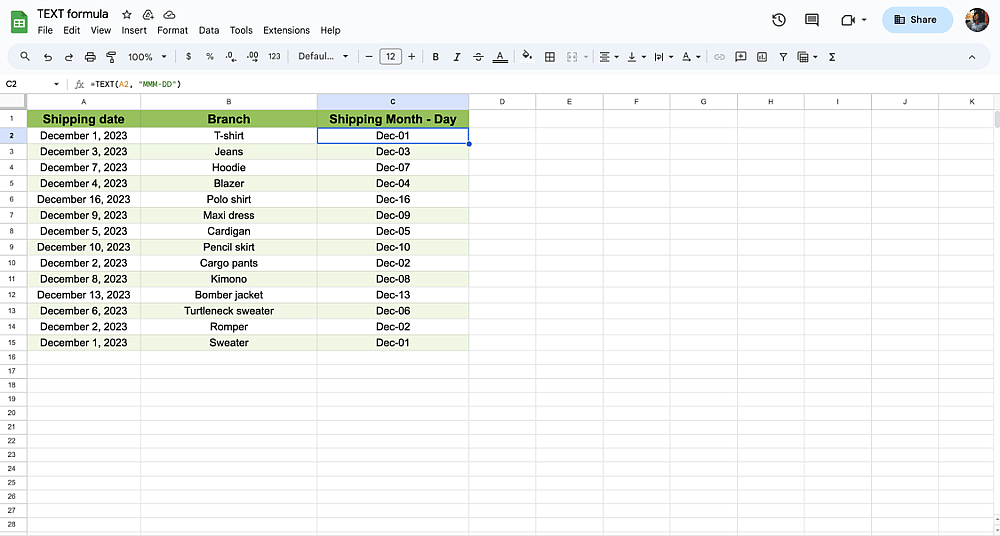Star the TEXT formula document
The width and height of the screenshot is (1000, 536).
coord(127,14)
